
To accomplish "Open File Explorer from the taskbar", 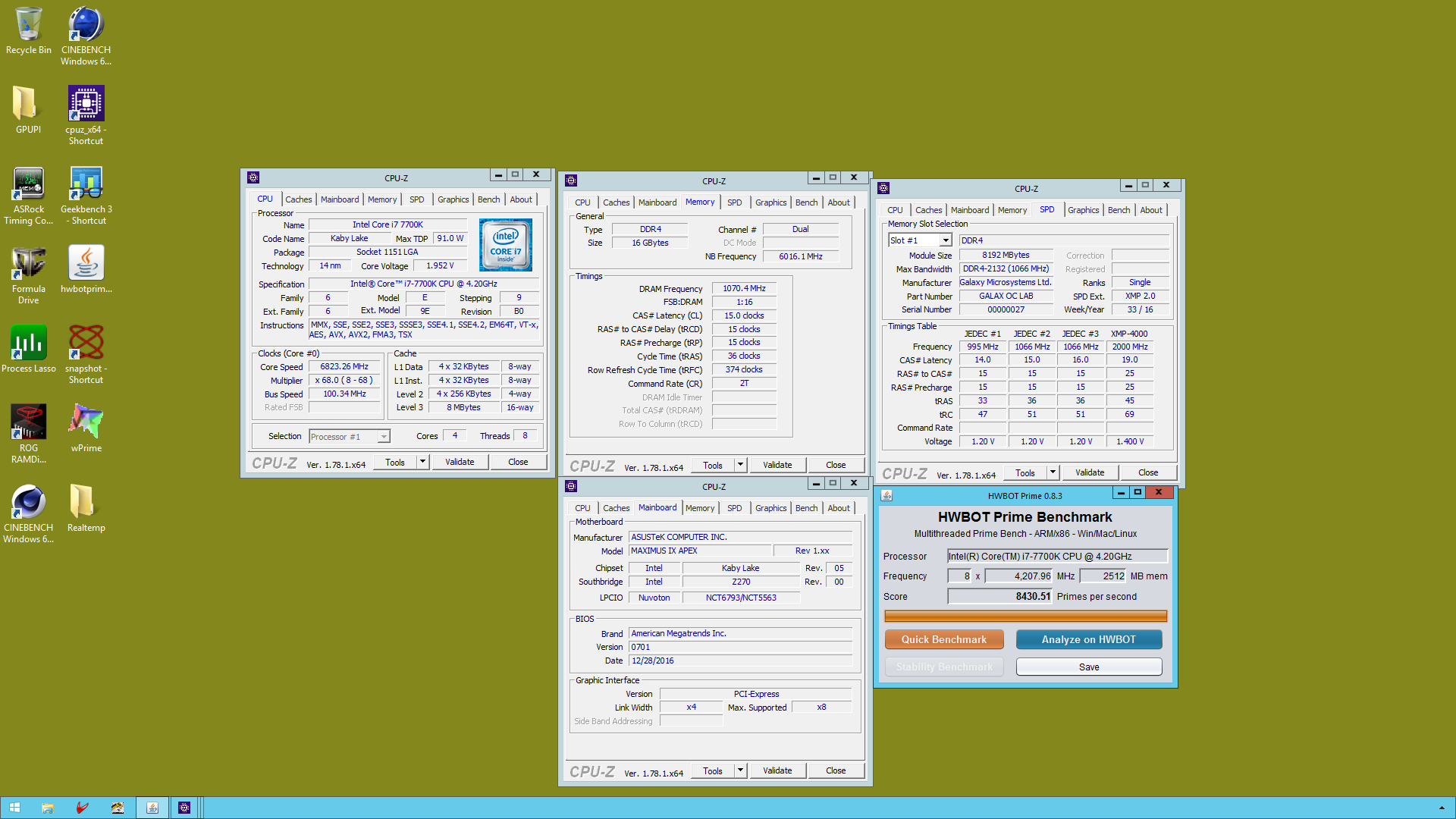I will (x=47, y=808).
